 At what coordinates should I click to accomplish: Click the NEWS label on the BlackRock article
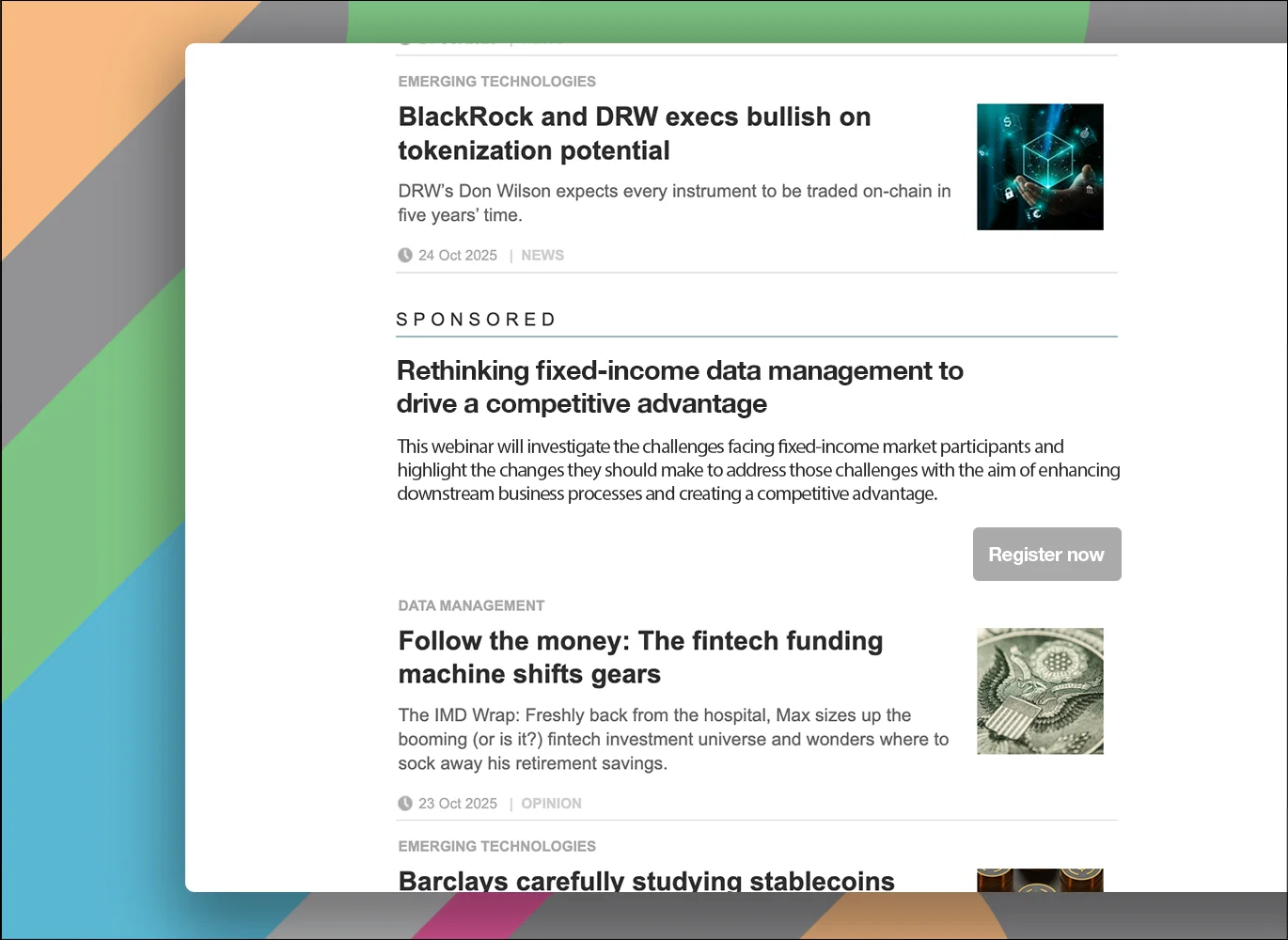click(x=542, y=255)
